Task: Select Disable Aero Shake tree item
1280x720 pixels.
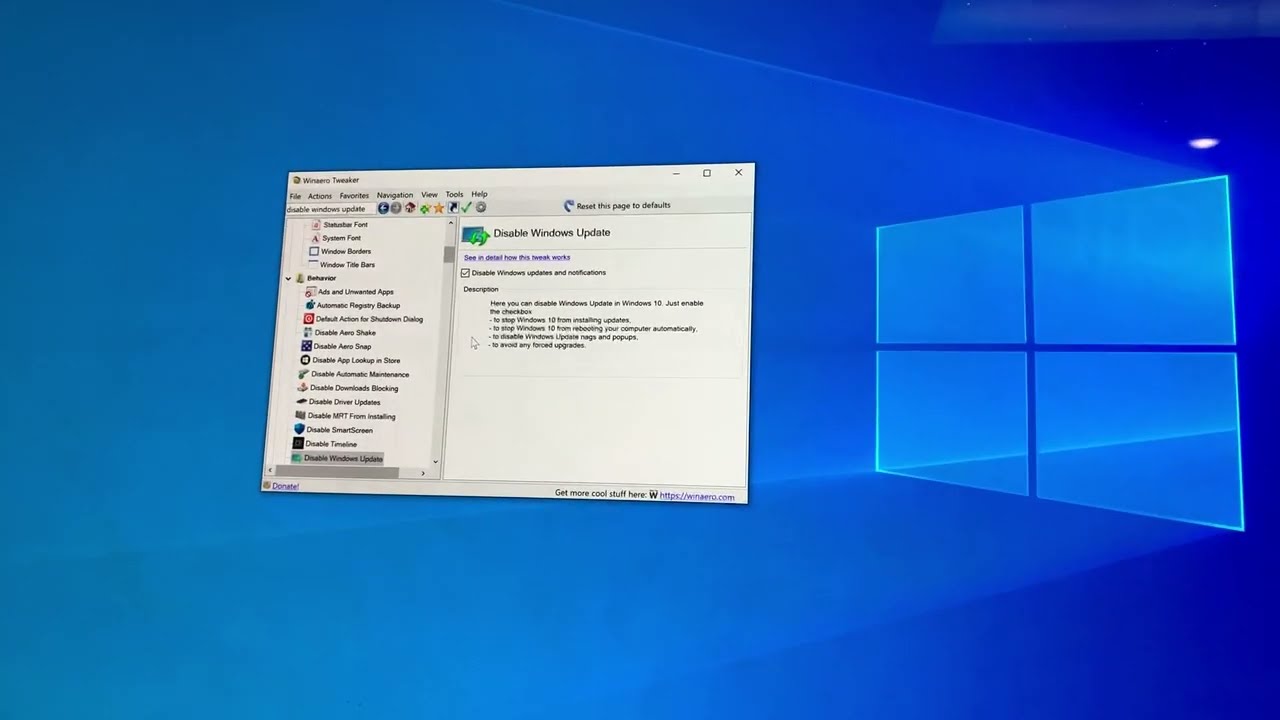Action: 345,333
